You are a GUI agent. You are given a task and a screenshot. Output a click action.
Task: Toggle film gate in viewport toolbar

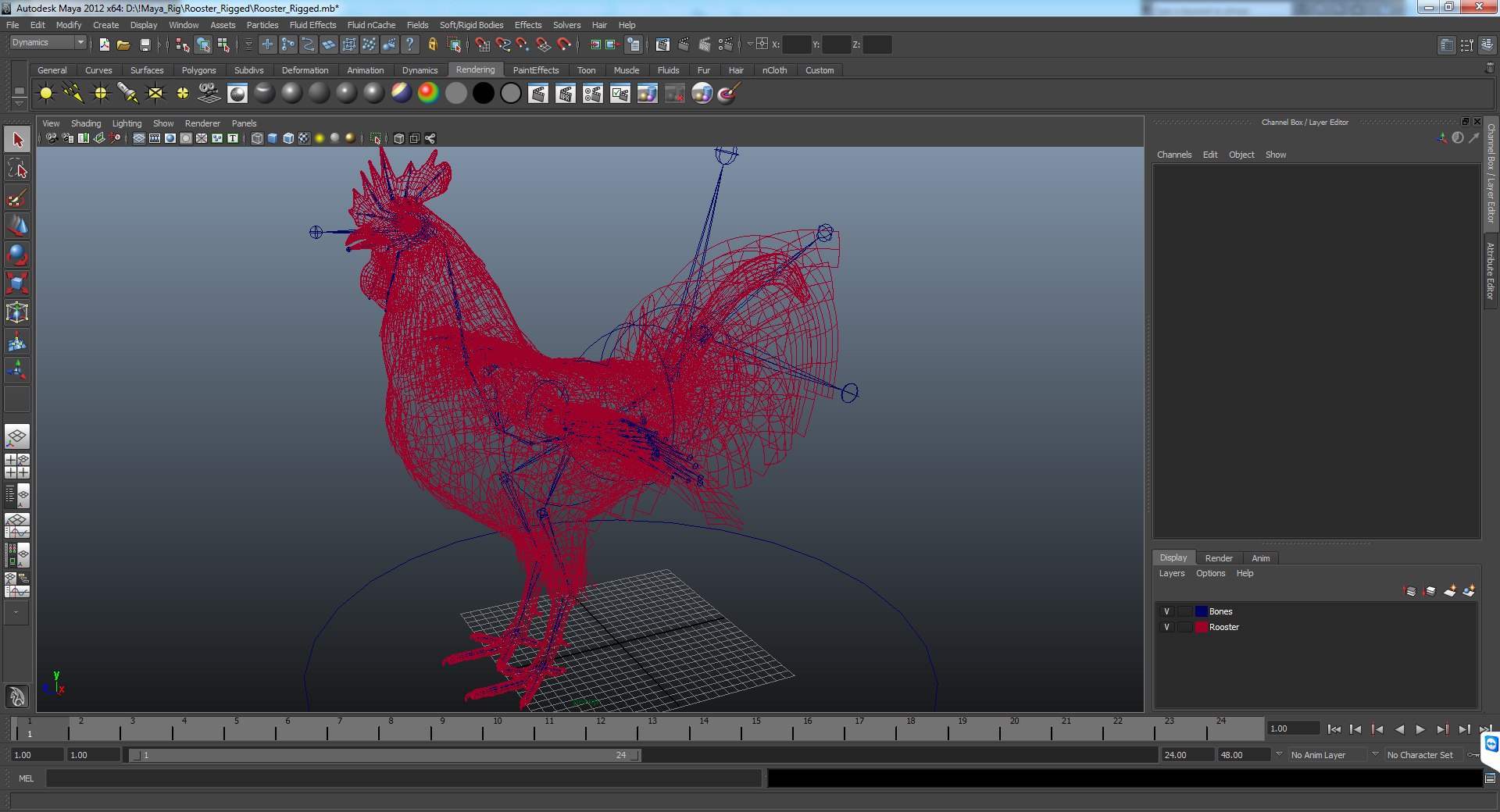coord(154,138)
